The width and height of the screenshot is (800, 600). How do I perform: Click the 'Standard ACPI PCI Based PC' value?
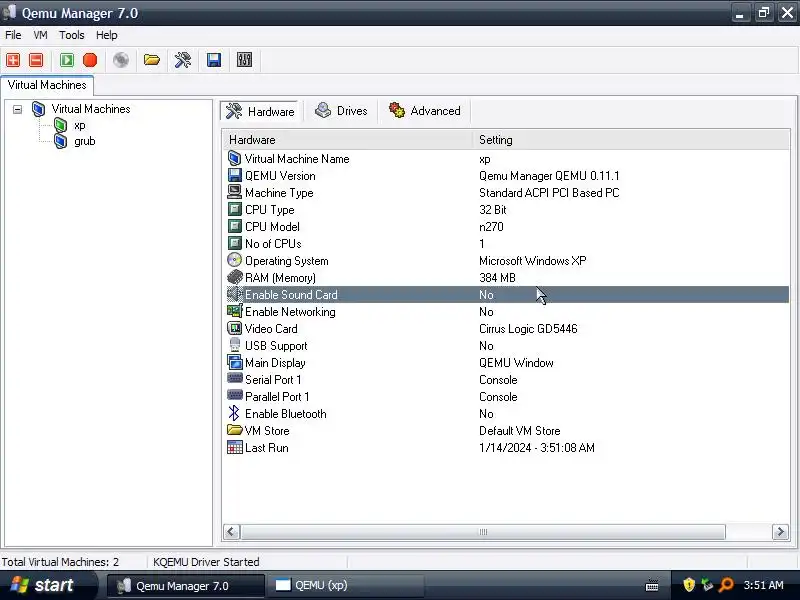pos(549,193)
